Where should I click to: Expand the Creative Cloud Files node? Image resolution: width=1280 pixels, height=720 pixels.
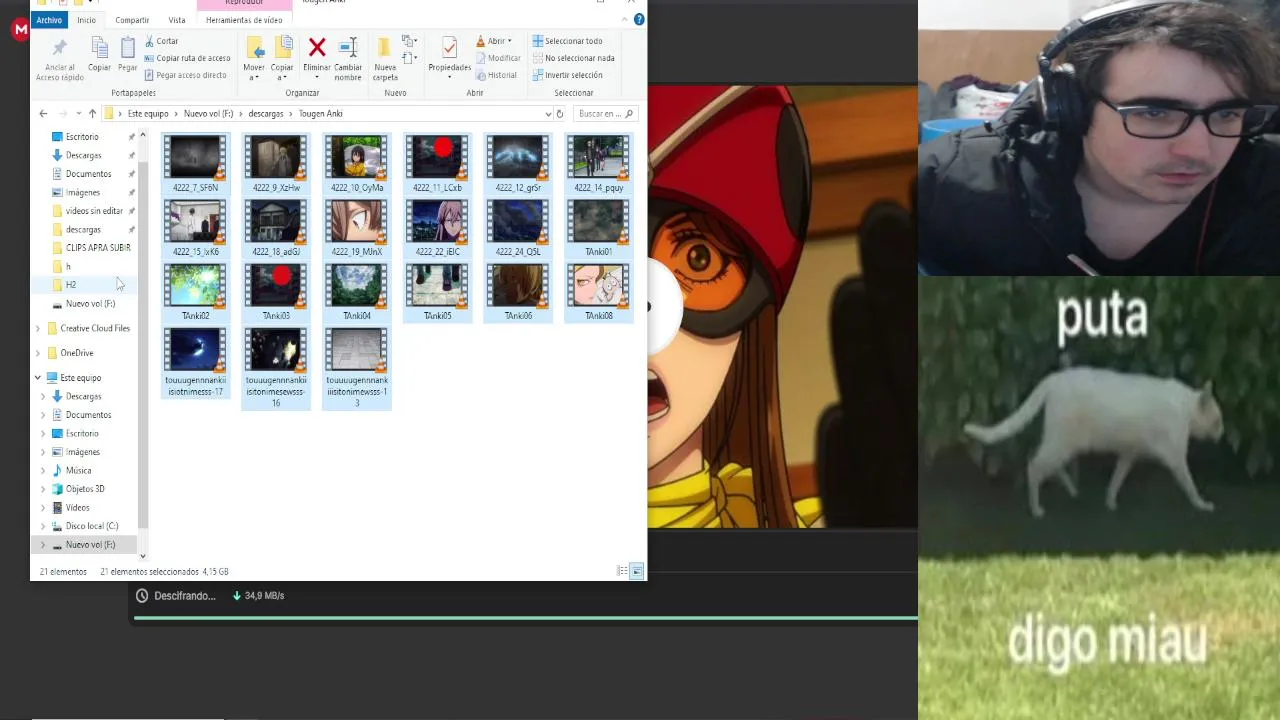(x=38, y=328)
